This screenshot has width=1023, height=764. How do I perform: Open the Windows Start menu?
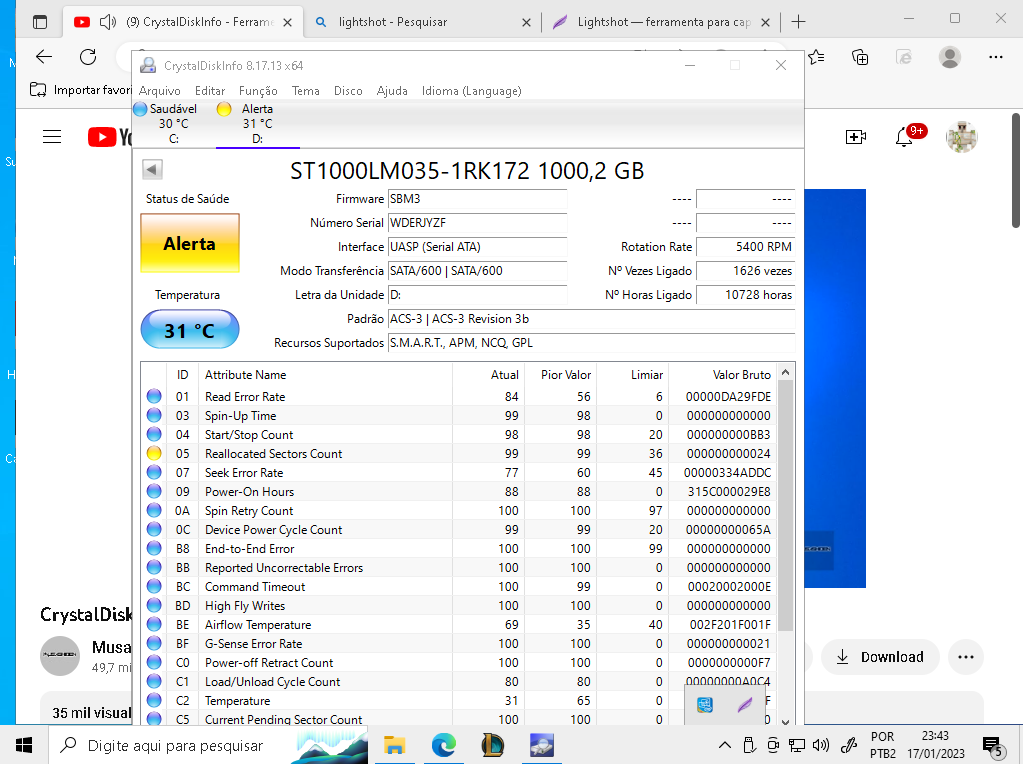pyautogui.click(x=24, y=745)
